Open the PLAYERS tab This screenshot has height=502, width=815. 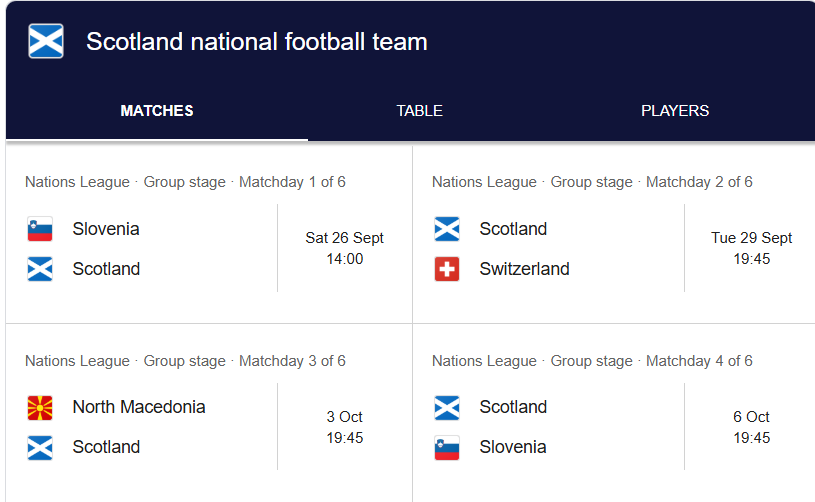click(675, 111)
